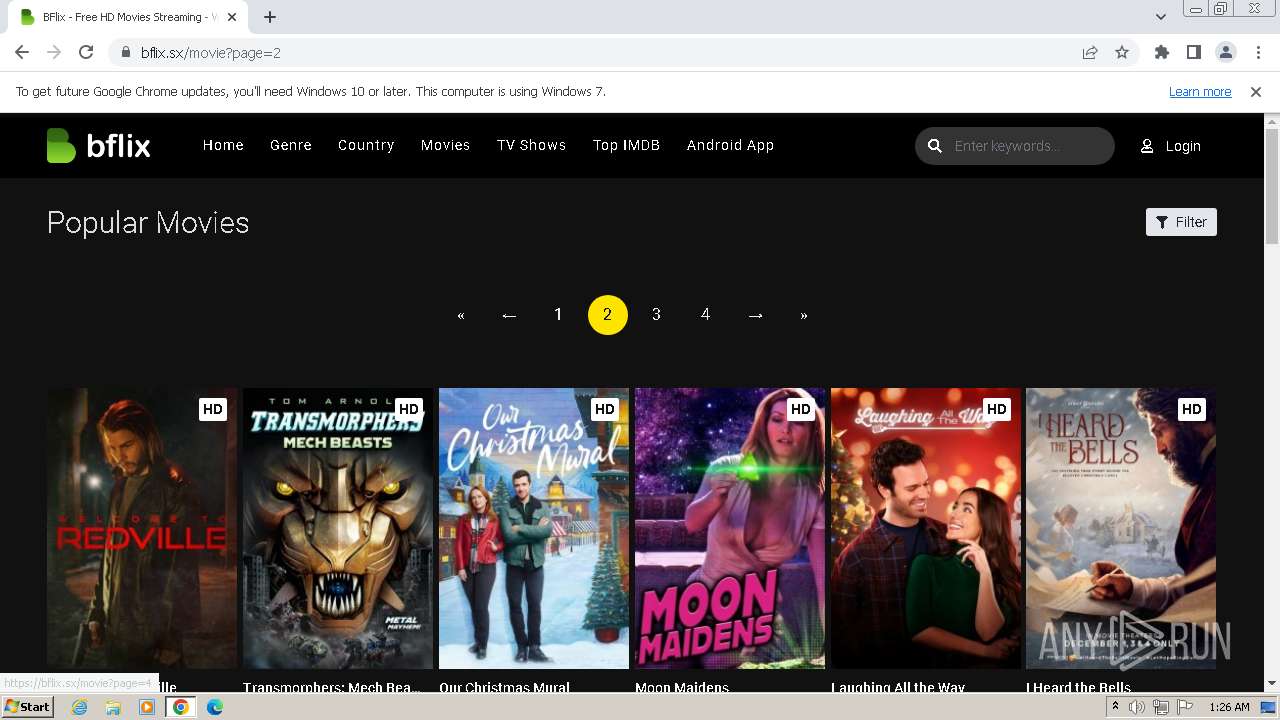Screen dimensions: 1280x720
Task: Go back with browser back arrow
Action: [x=22, y=53]
